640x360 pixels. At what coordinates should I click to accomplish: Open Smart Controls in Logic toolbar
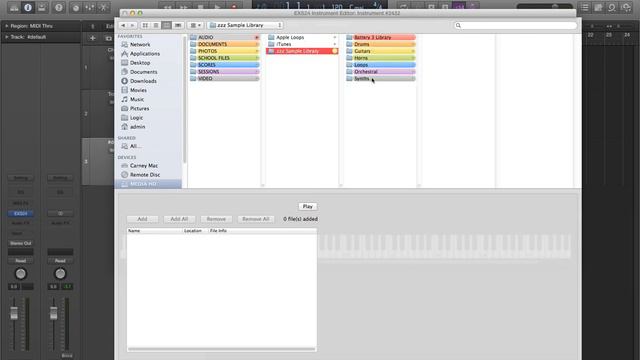tap(76, 7)
